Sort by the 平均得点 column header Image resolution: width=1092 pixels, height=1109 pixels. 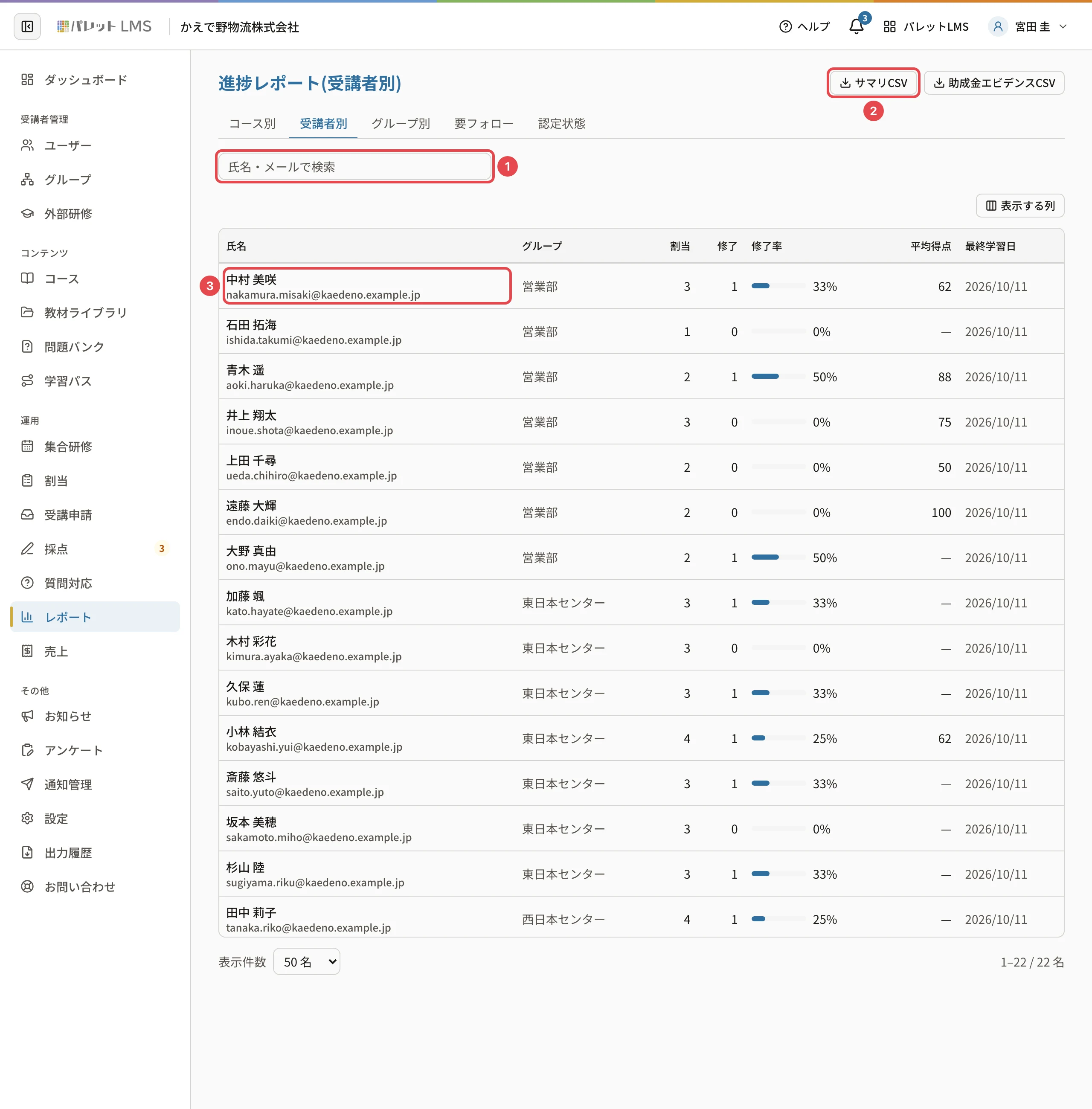pyautogui.click(x=930, y=246)
